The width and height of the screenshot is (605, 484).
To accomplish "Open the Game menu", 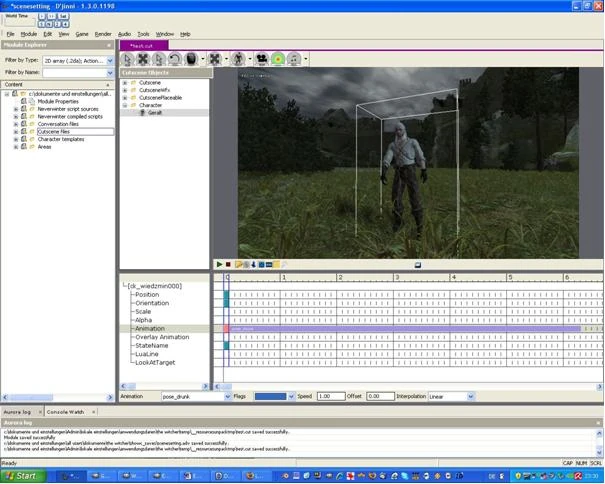I will (x=82, y=34).
